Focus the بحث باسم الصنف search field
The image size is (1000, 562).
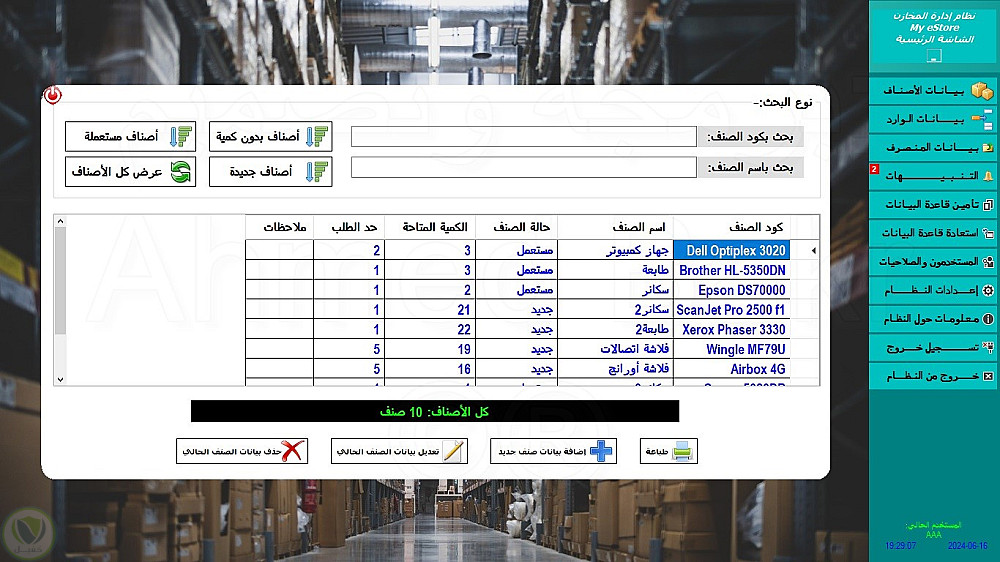[524, 168]
